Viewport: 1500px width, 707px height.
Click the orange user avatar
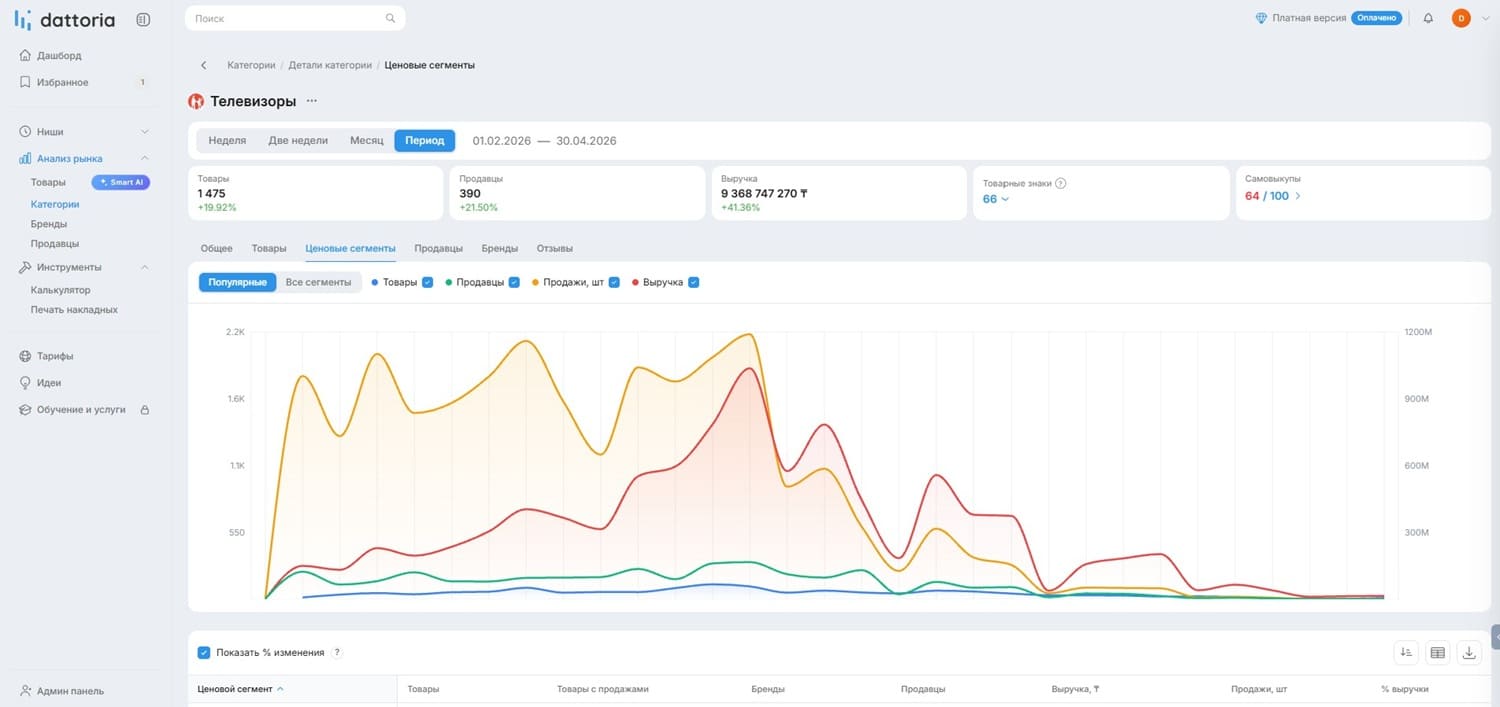(x=1461, y=18)
